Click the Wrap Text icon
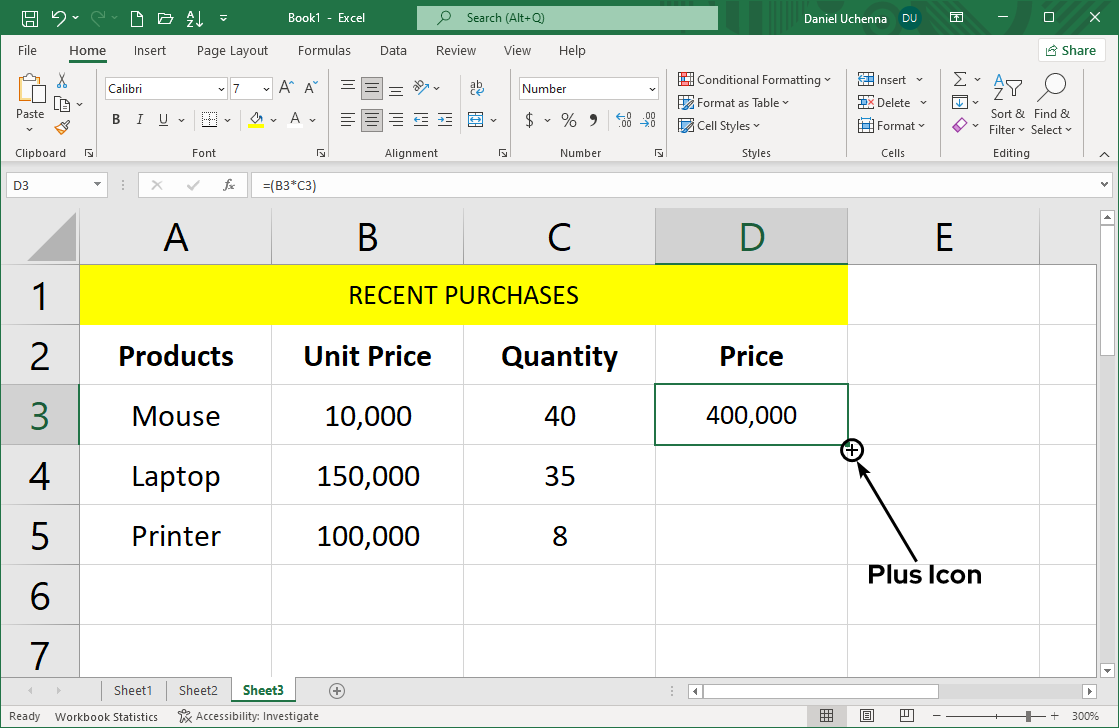This screenshot has height=728, width=1119. [477, 88]
